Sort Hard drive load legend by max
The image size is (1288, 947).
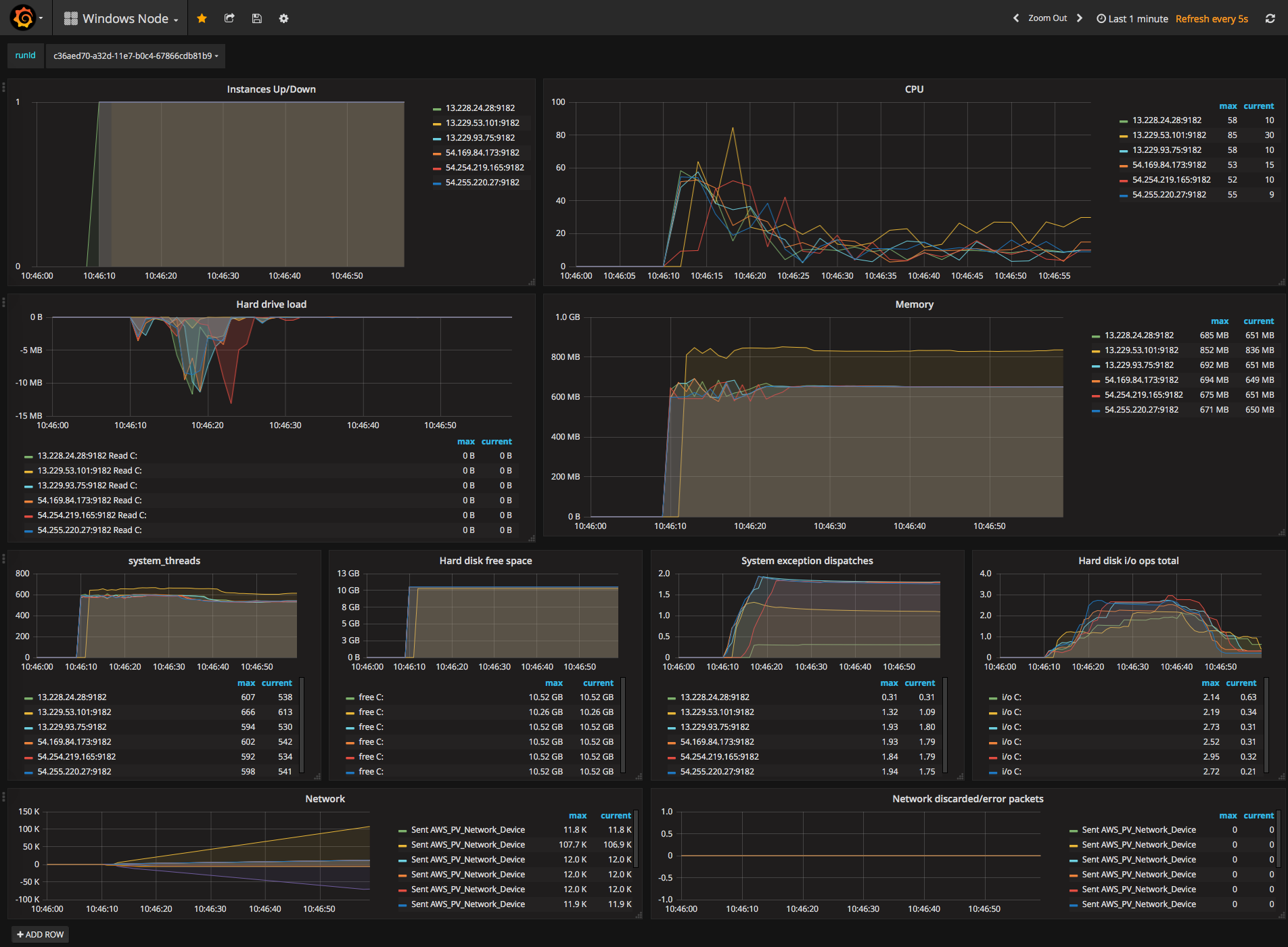pos(466,442)
